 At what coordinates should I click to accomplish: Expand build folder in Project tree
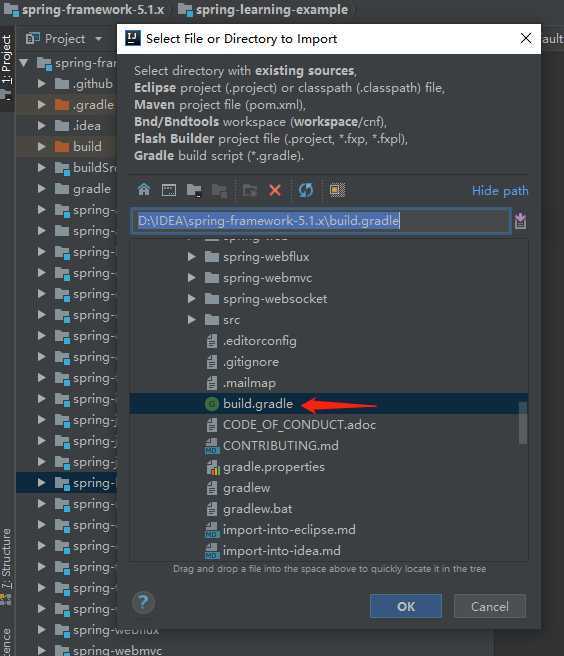[41, 146]
